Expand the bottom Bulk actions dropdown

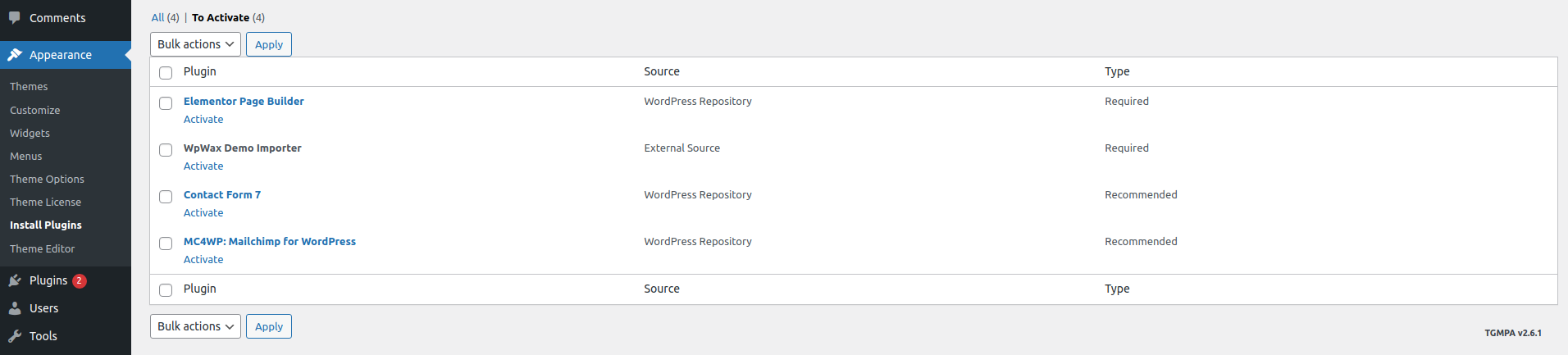point(195,326)
